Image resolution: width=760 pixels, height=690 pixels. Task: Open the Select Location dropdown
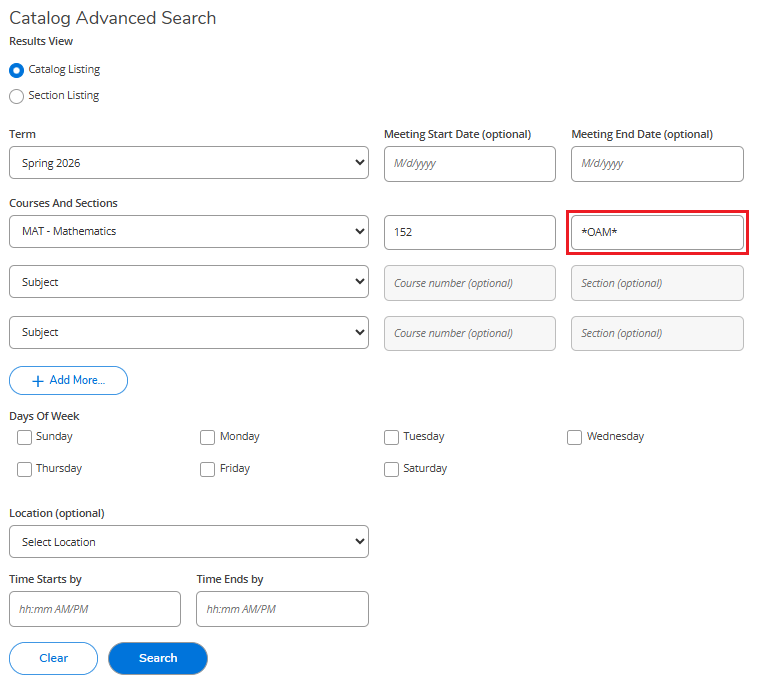tap(188, 542)
